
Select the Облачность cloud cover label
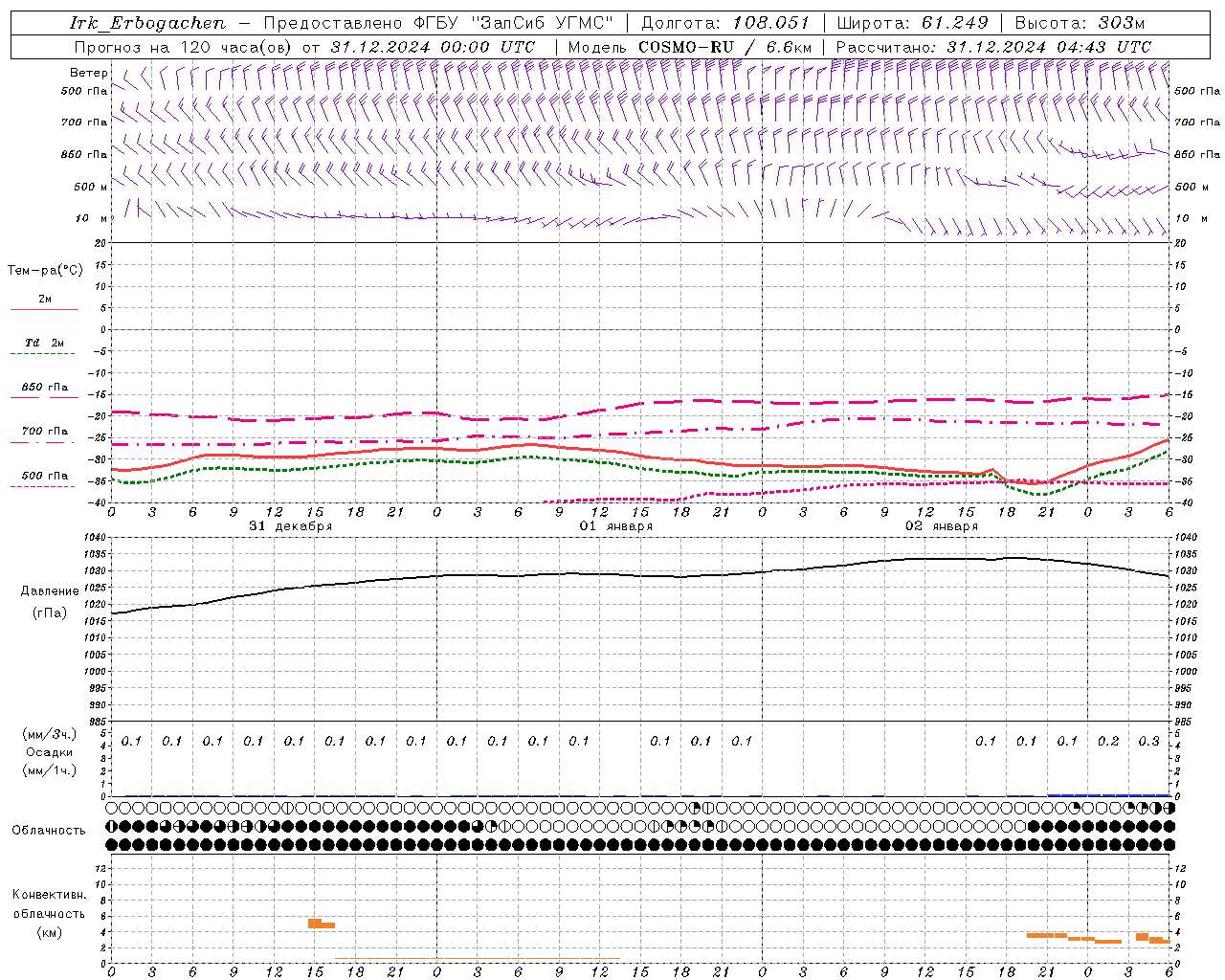[49, 831]
